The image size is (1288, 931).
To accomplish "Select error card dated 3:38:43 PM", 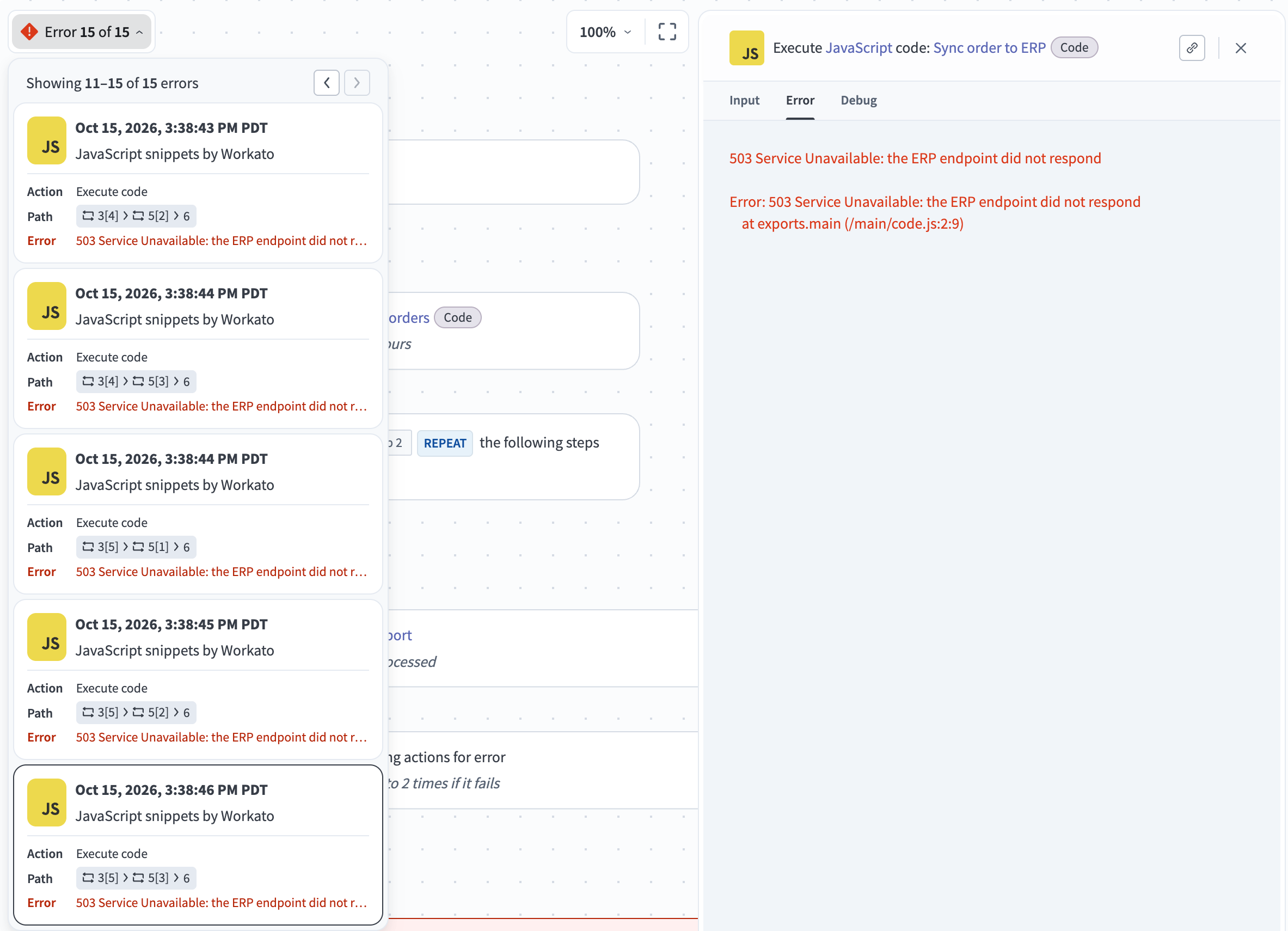I will (x=198, y=183).
